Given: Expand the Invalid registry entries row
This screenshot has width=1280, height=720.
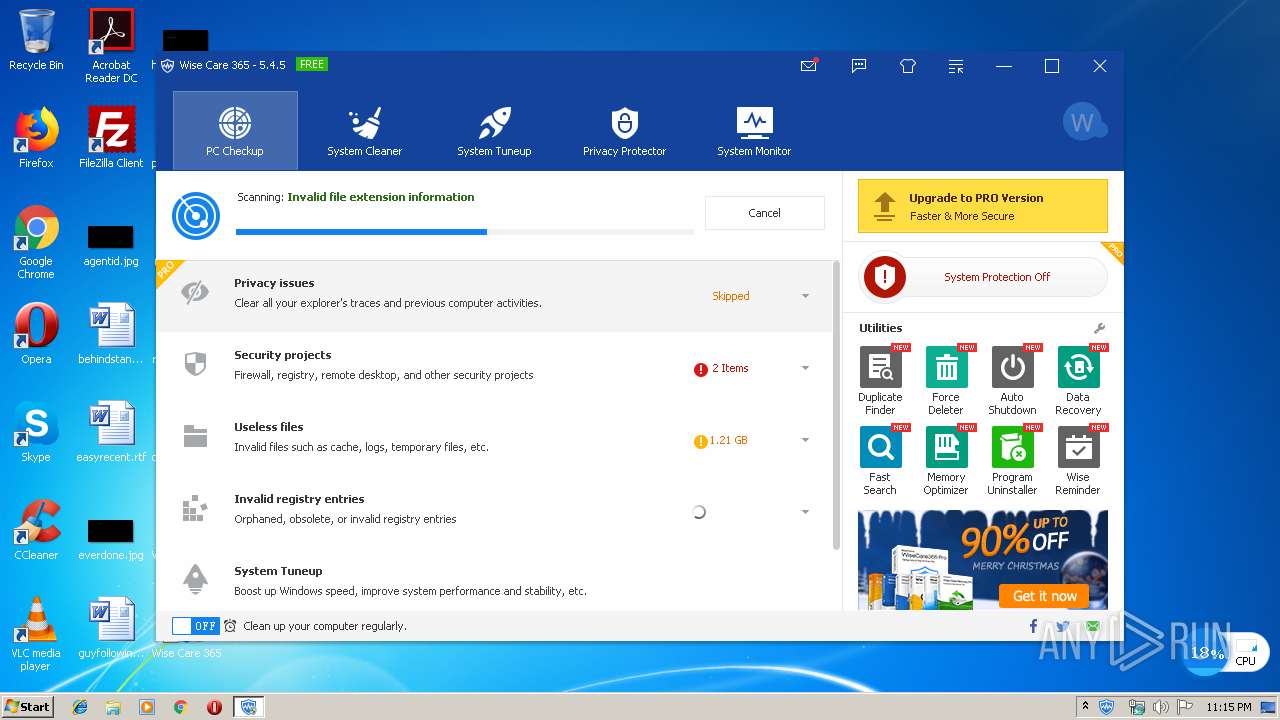Looking at the screenshot, I should (x=805, y=512).
